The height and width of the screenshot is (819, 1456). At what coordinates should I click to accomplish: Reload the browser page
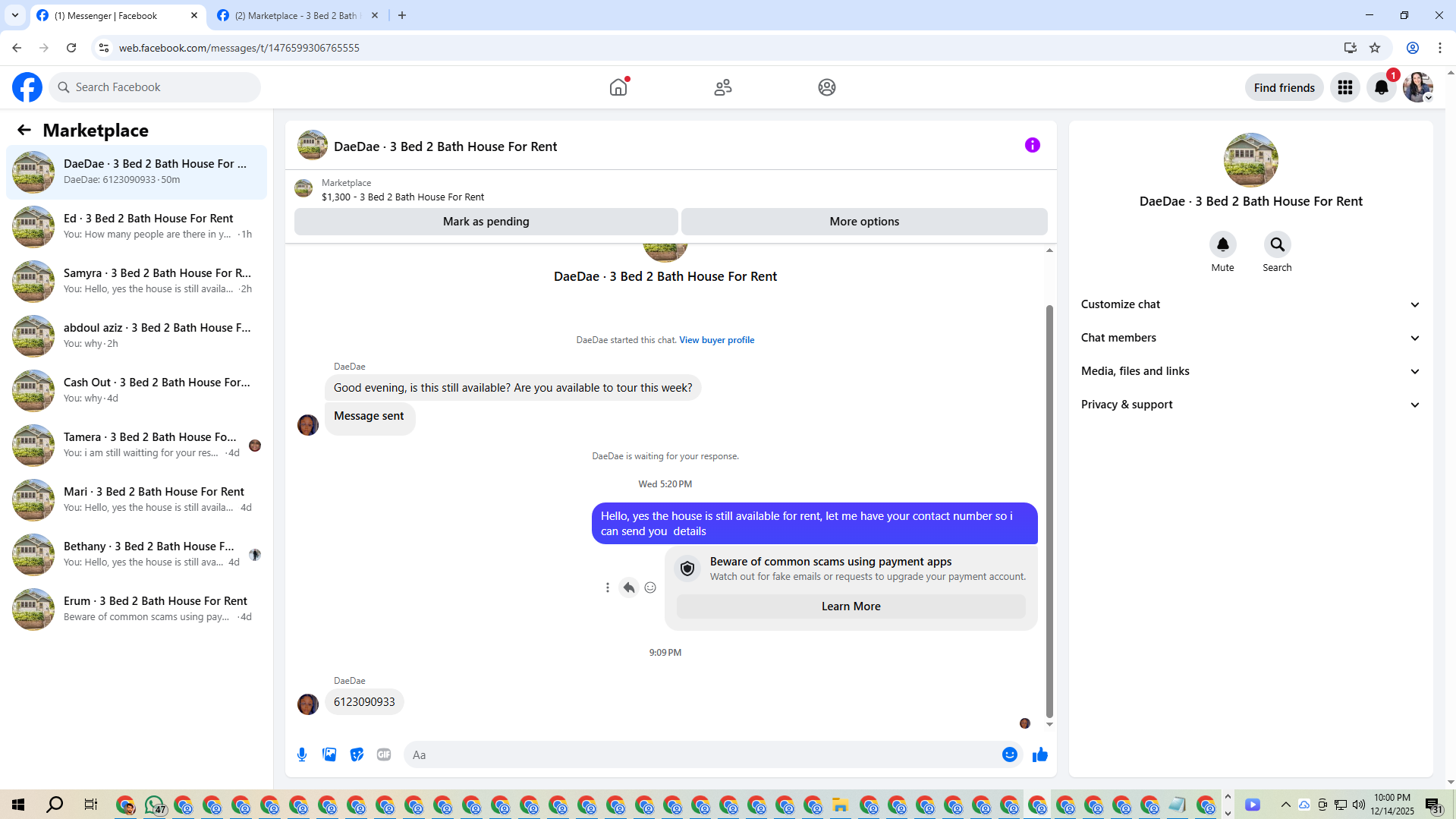click(71, 48)
